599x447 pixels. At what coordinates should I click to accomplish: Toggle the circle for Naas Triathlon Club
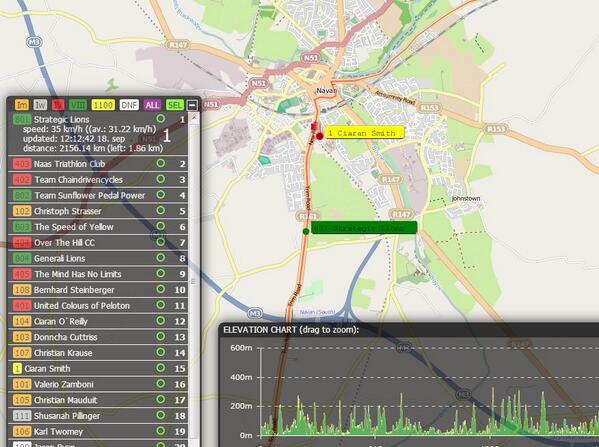tap(161, 163)
